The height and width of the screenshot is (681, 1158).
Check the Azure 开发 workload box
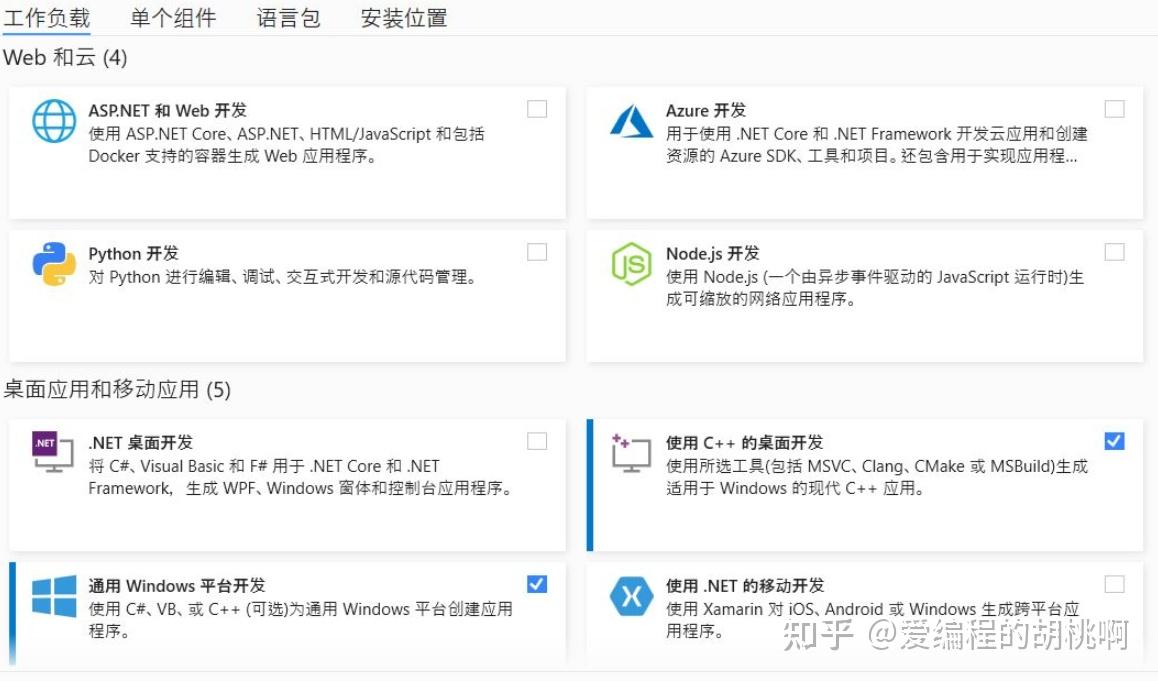tap(1114, 109)
